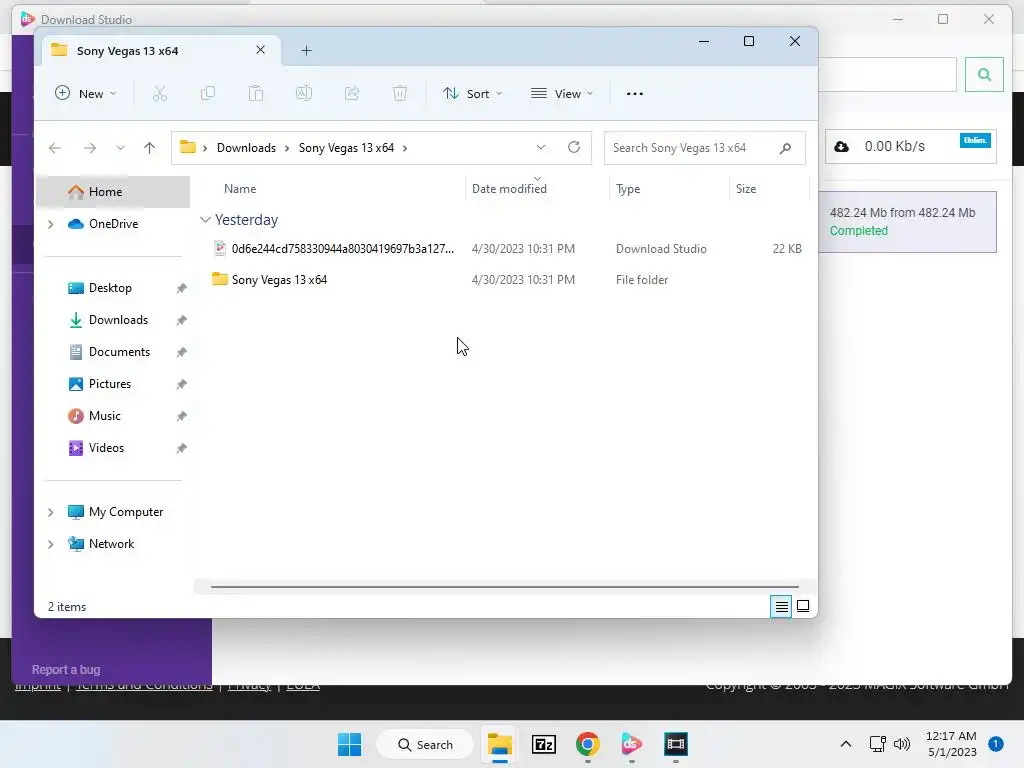Click green search button in Download Studio

tap(984, 74)
